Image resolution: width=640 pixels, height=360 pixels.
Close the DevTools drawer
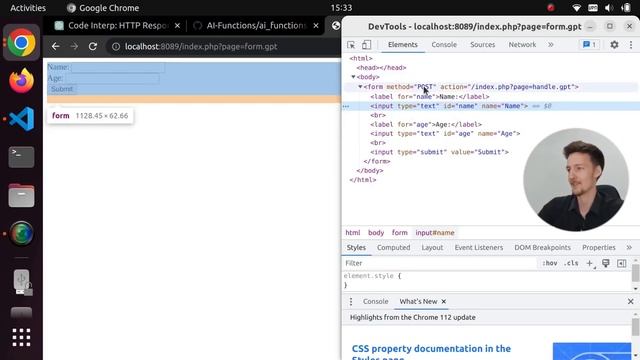[631, 302]
